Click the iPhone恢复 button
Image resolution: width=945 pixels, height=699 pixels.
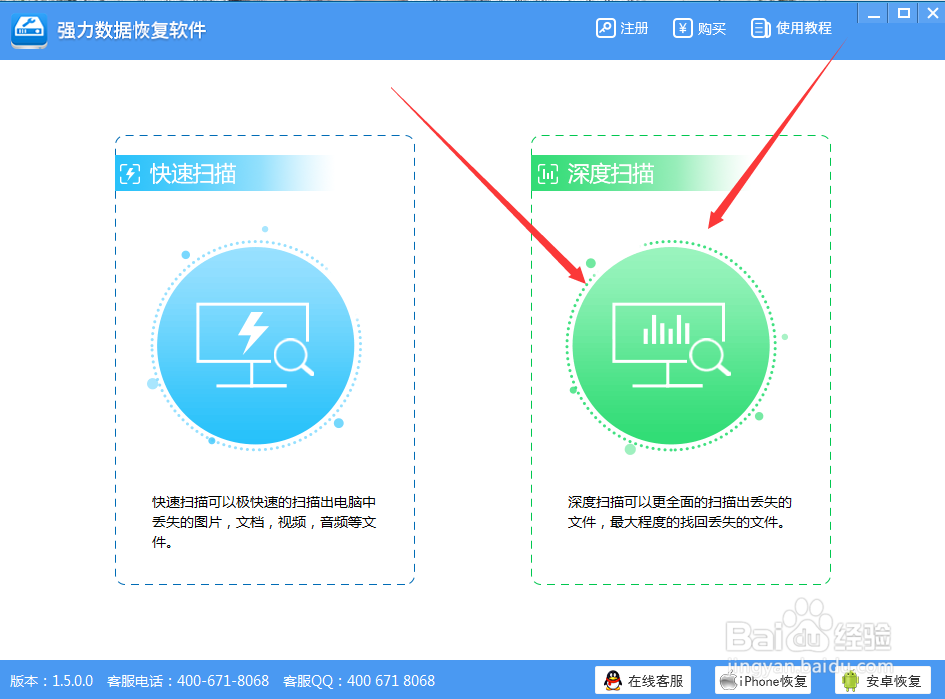762,681
